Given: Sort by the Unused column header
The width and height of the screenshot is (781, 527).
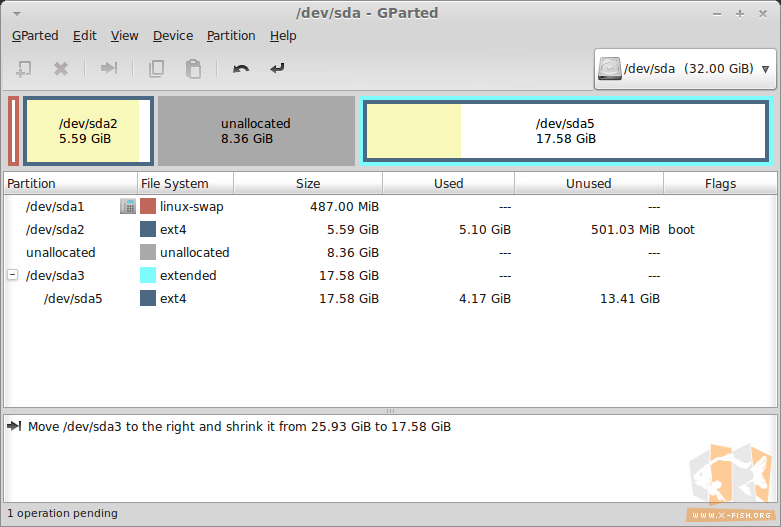Looking at the screenshot, I should (x=588, y=183).
